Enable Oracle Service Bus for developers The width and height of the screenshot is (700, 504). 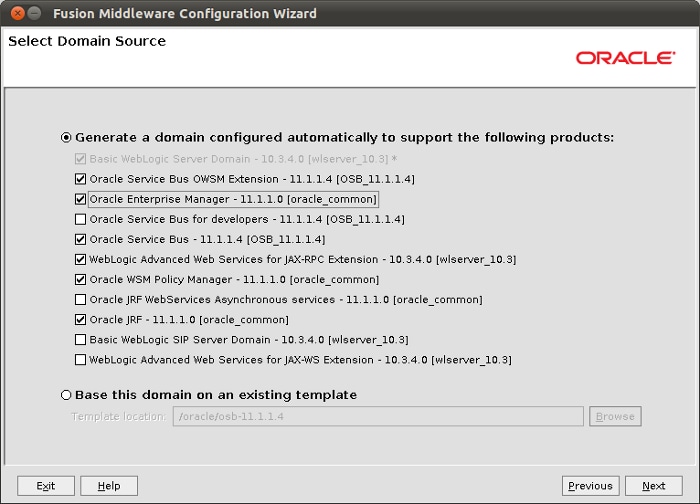81,219
